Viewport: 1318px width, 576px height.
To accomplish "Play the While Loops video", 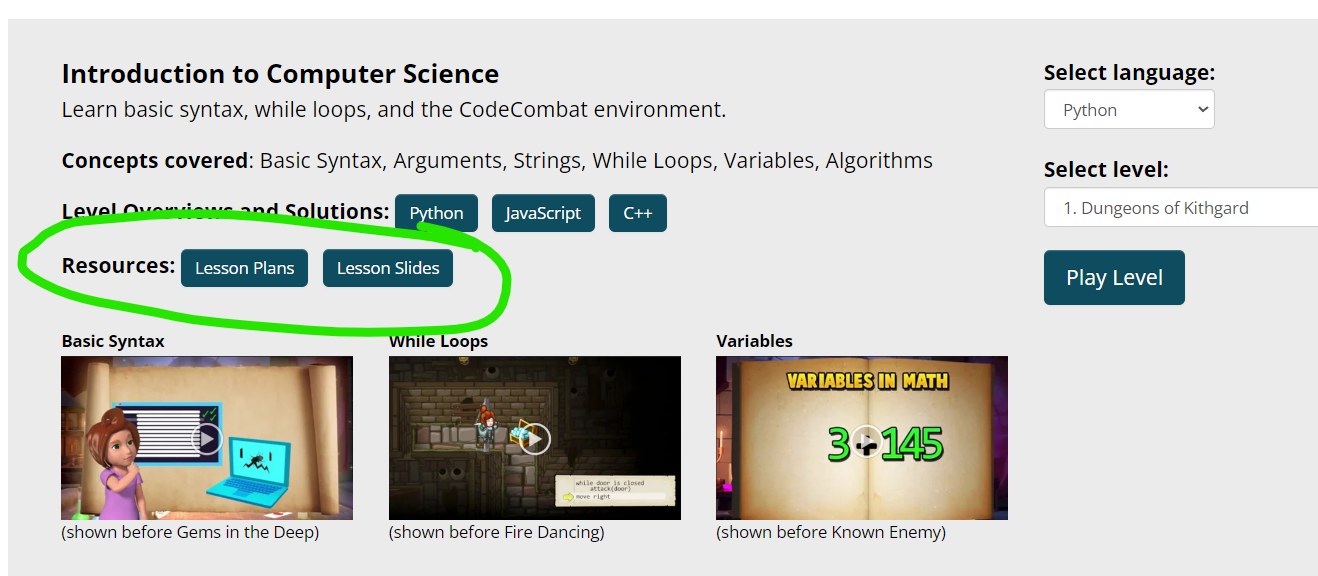I will tap(535, 438).
